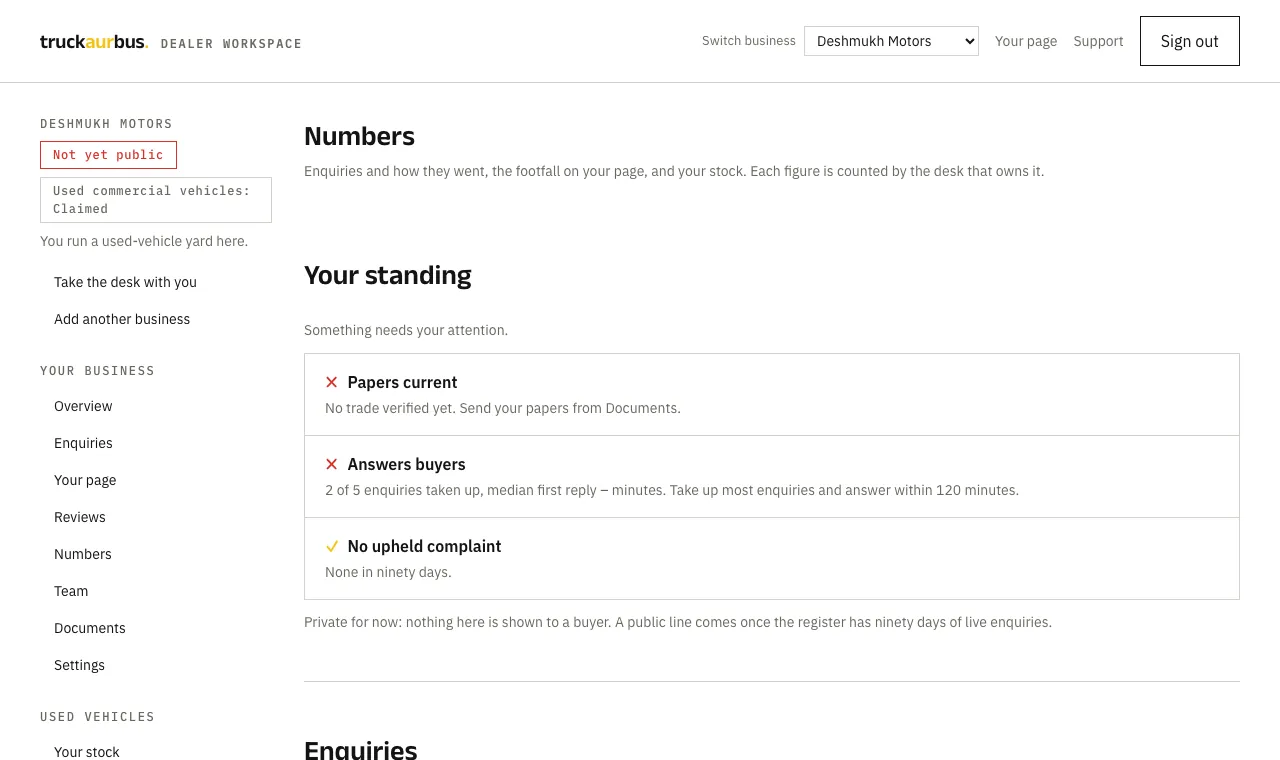Click the '2 of 5 enquiries taken up' line
The image size is (1280, 760).
pyautogui.click(x=672, y=490)
